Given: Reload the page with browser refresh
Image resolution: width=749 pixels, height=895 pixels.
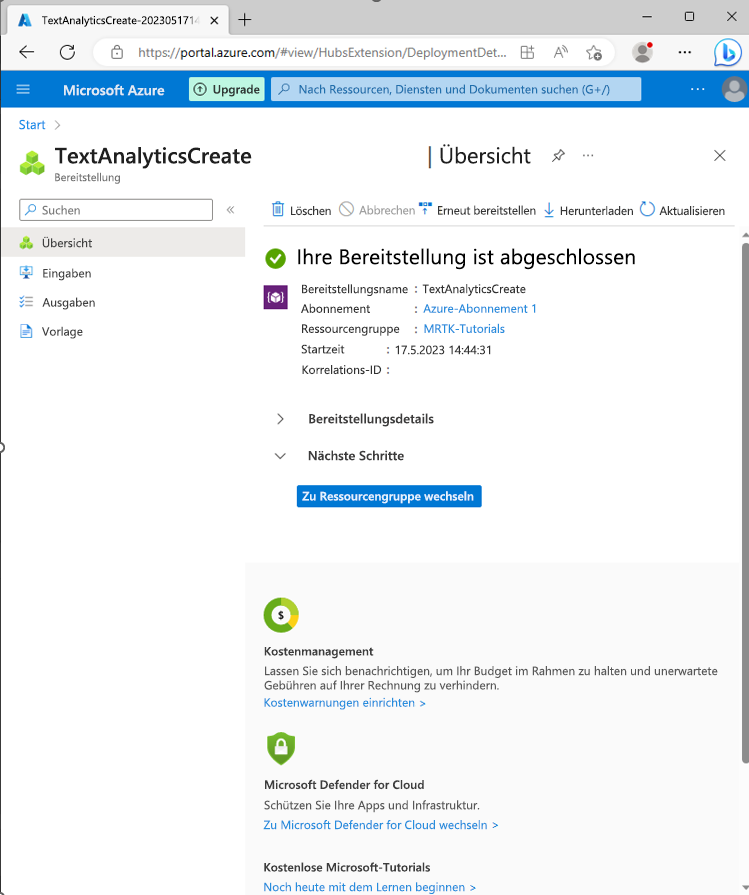Looking at the screenshot, I should (x=67, y=53).
